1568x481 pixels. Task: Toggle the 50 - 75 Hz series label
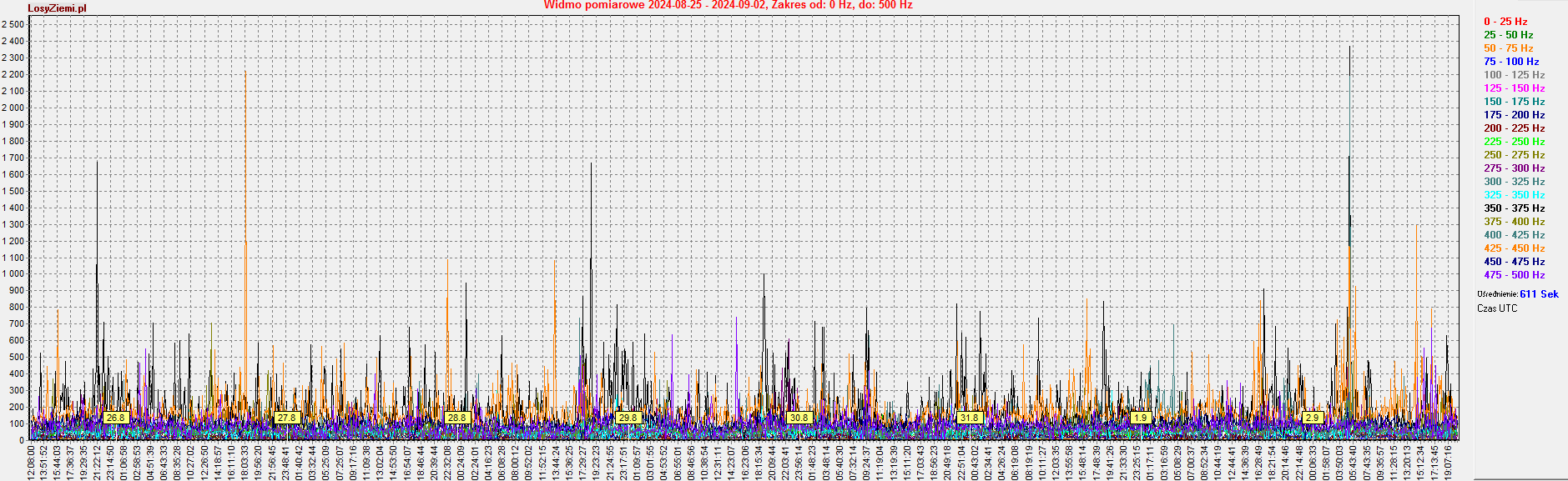pos(1508,48)
